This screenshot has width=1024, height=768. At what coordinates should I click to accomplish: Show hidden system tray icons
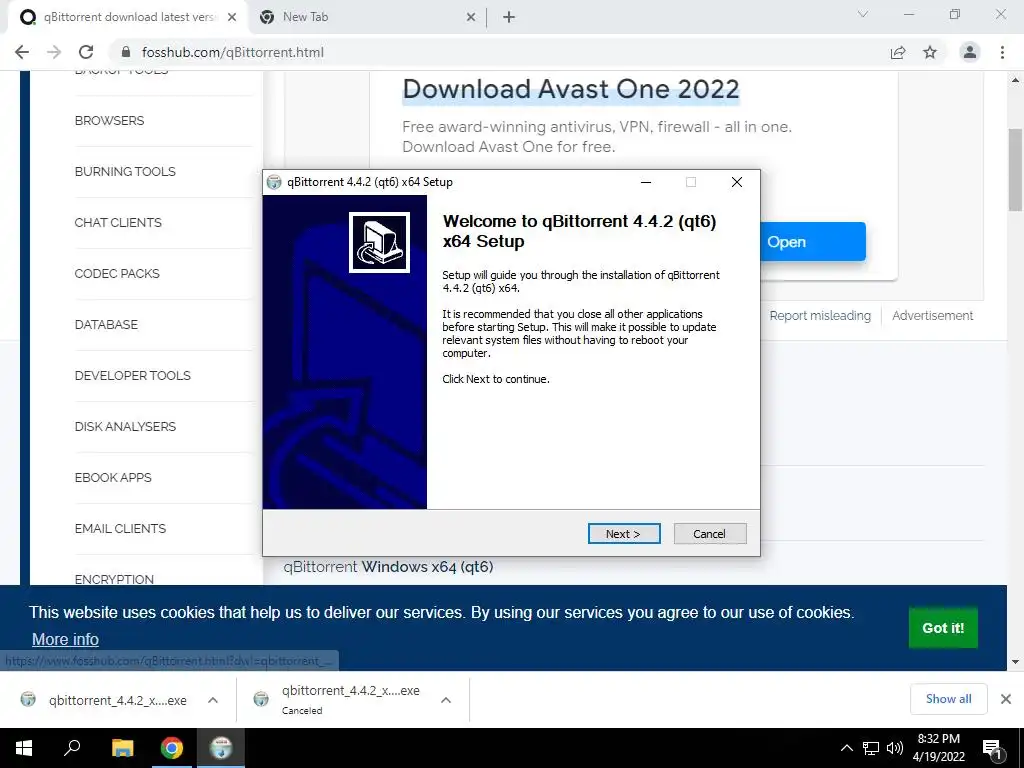846,748
